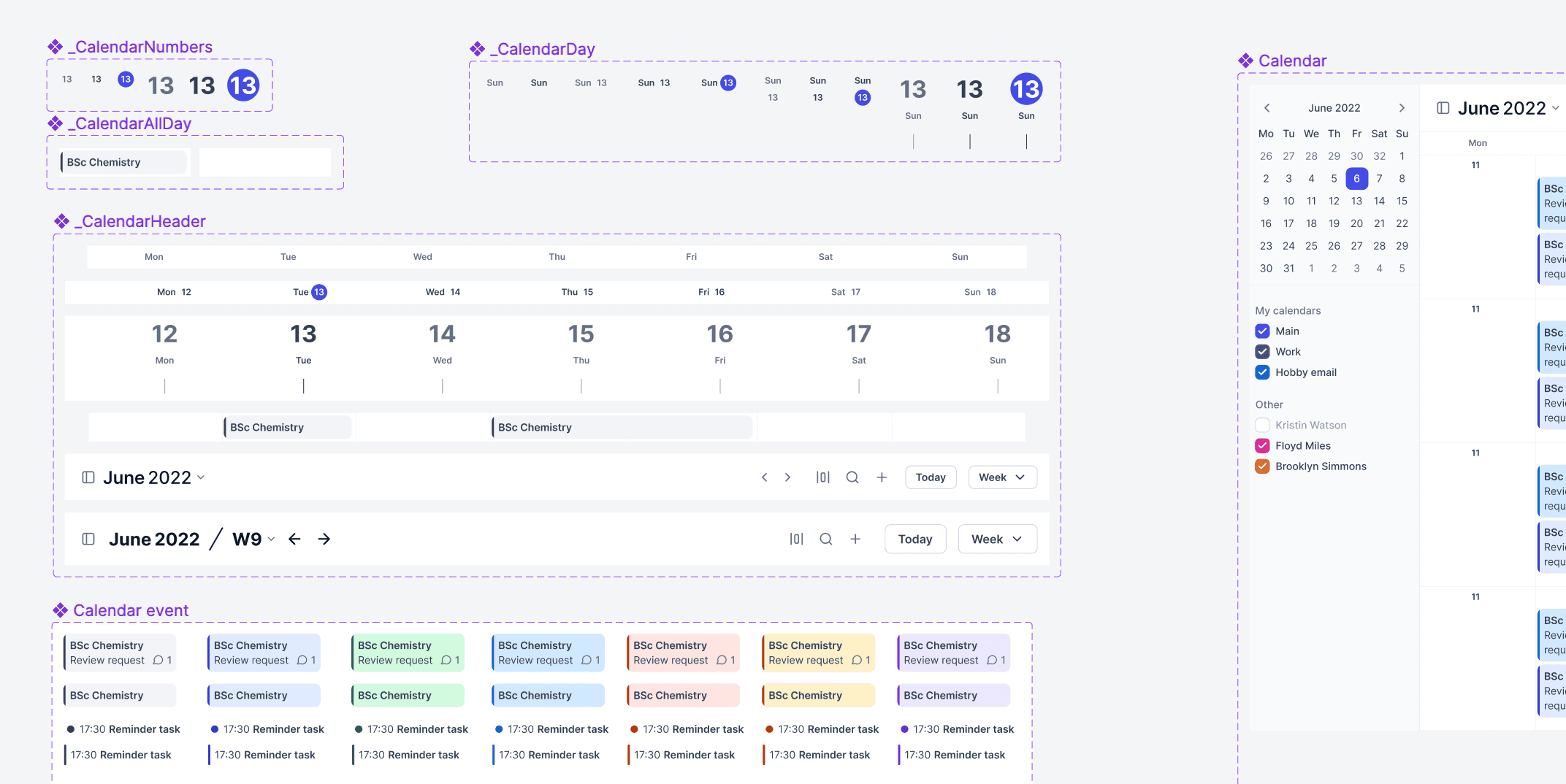Click the next chevron in the June 2022 header without W9
The height and width of the screenshot is (784, 1566).
[787, 477]
